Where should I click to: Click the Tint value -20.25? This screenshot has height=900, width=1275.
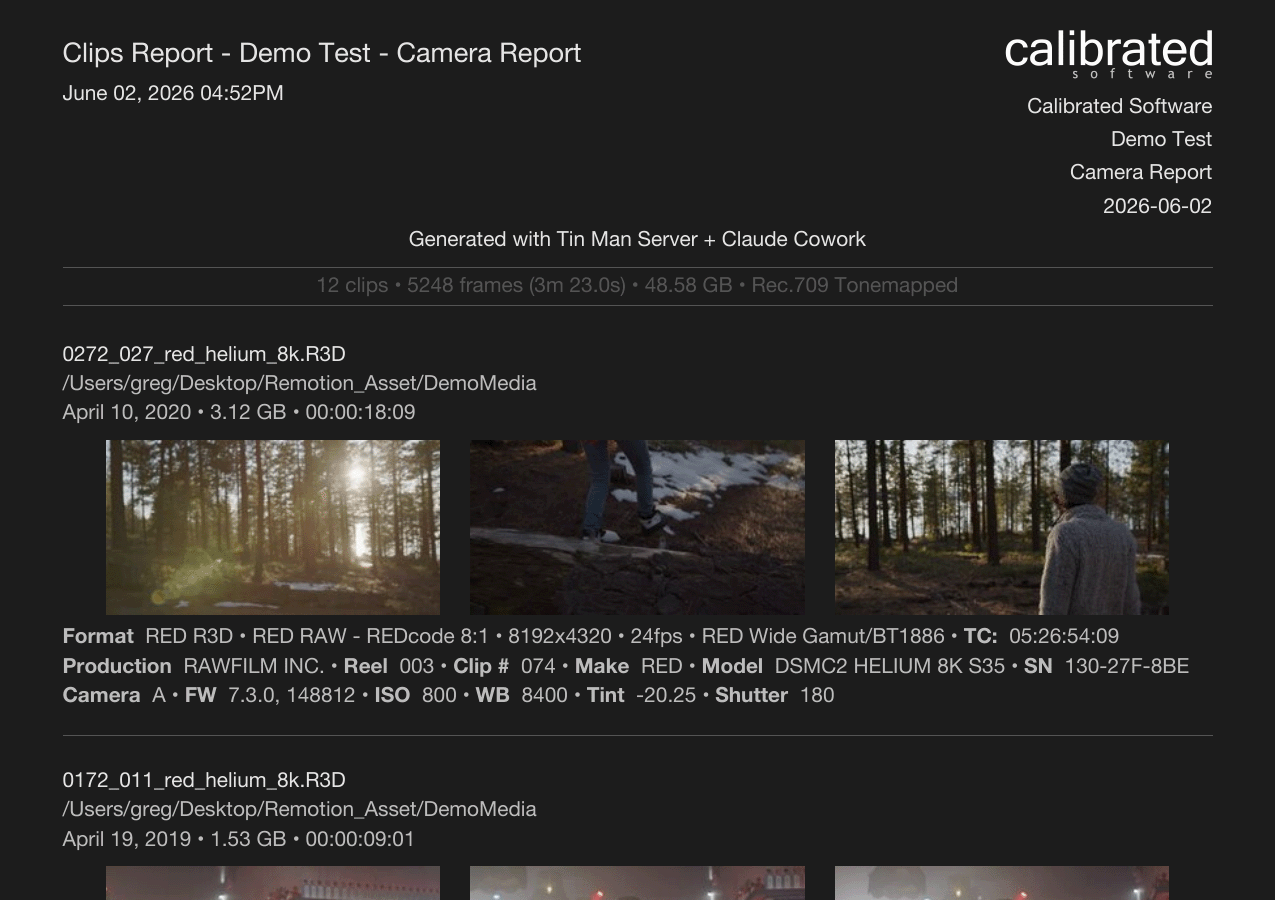click(666, 695)
